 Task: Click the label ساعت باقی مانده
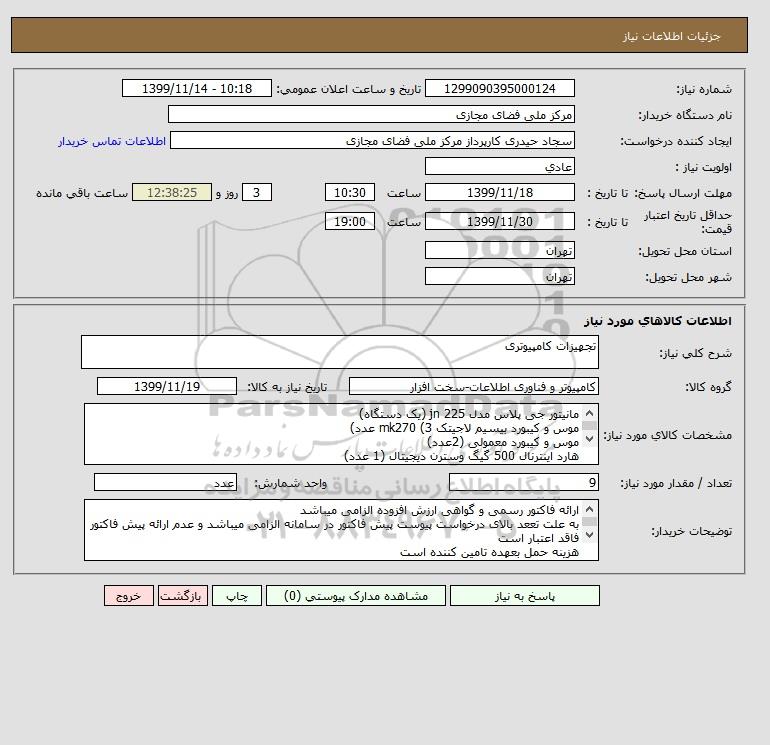pos(82,193)
